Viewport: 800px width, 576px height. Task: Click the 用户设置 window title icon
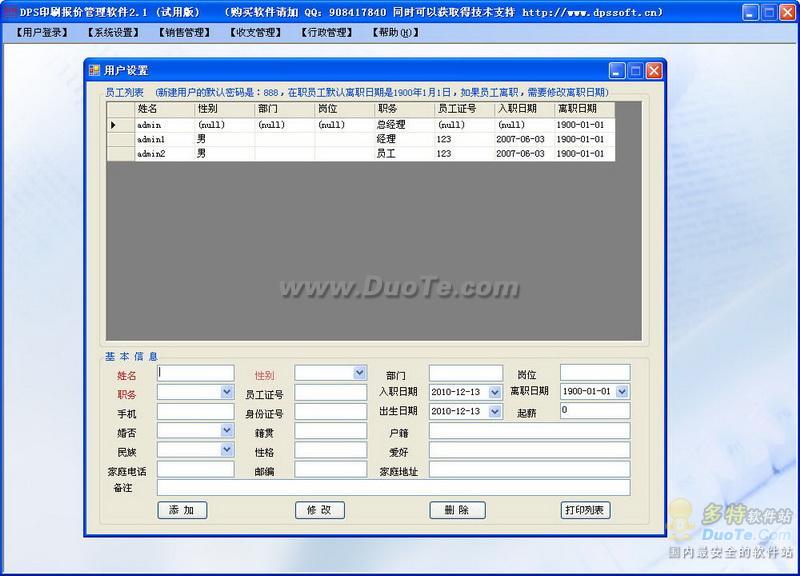point(94,70)
